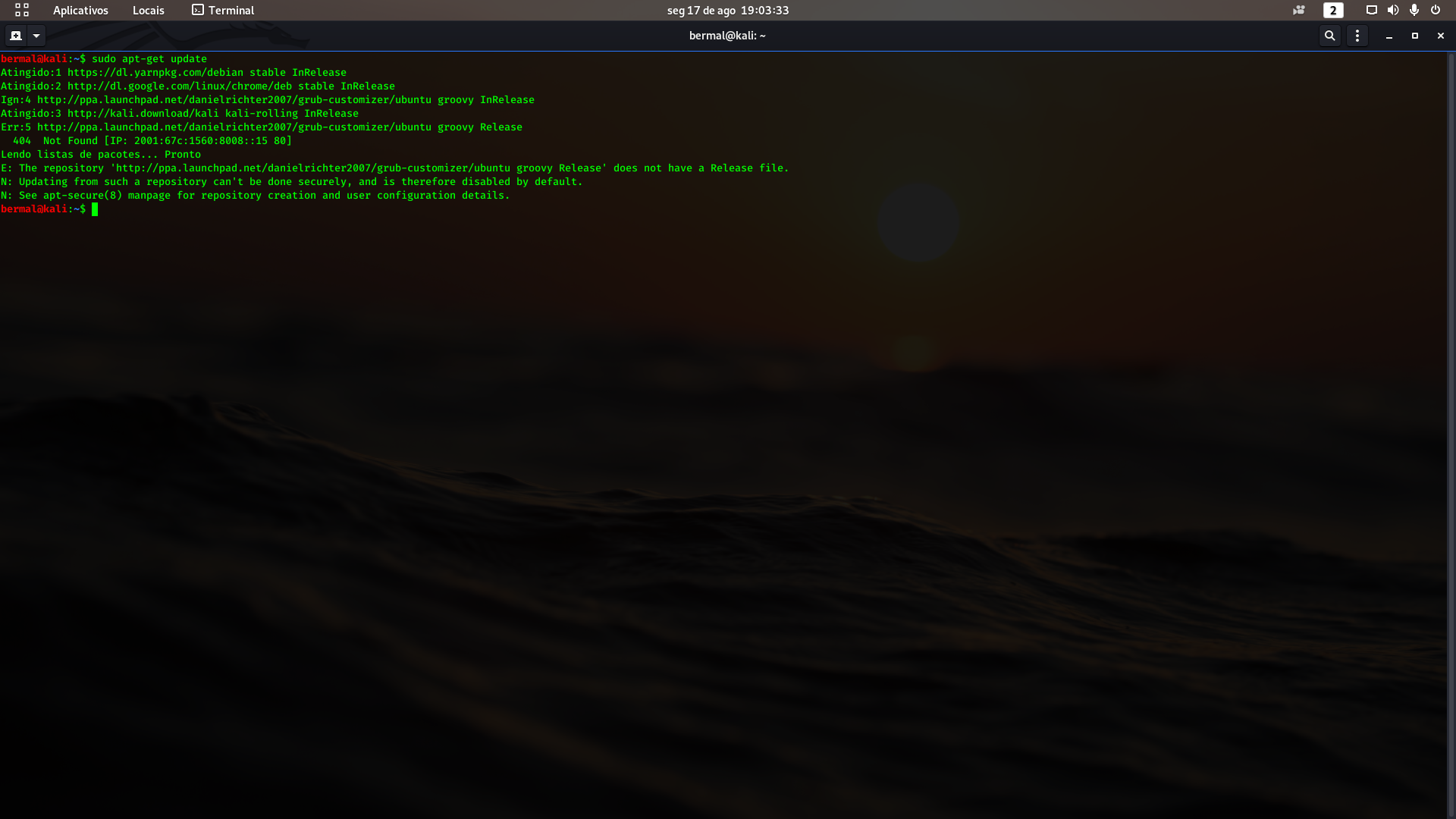Click 'Lendo listas de pacotes... Pronto'
This screenshot has height=819, width=1456.
tap(101, 155)
